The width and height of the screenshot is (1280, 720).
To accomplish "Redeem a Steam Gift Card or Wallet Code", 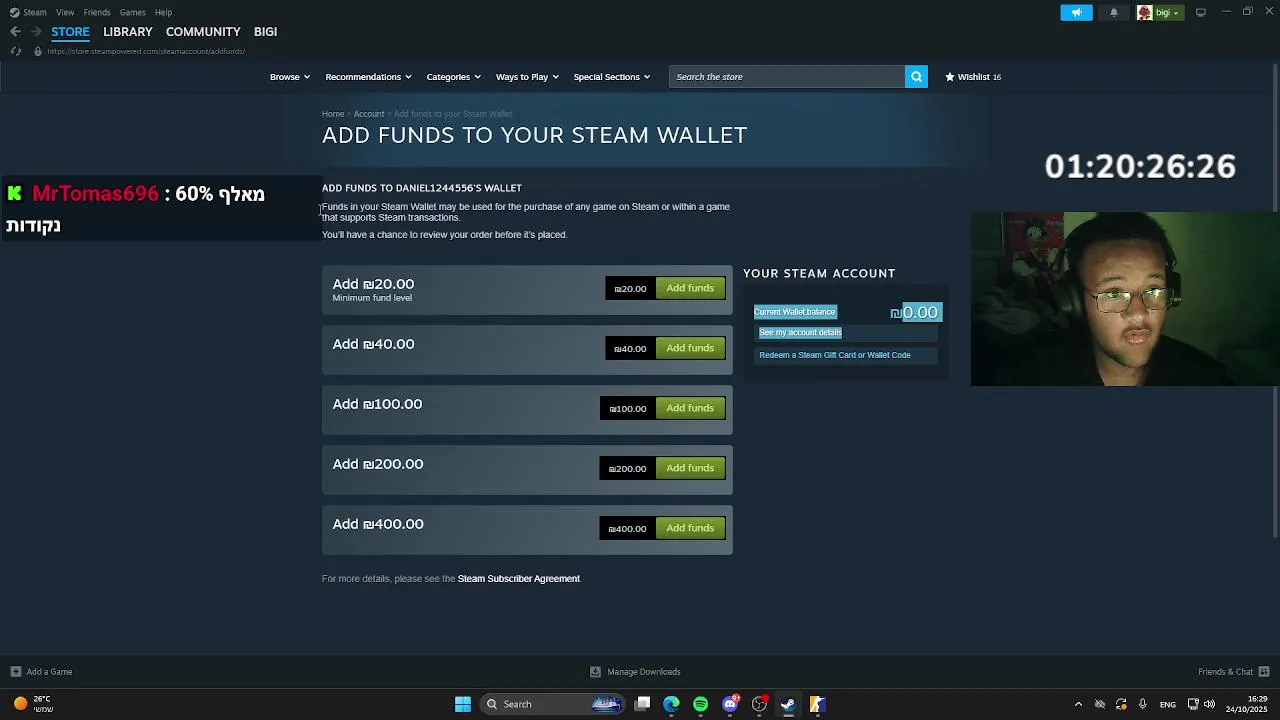I will pos(835,355).
